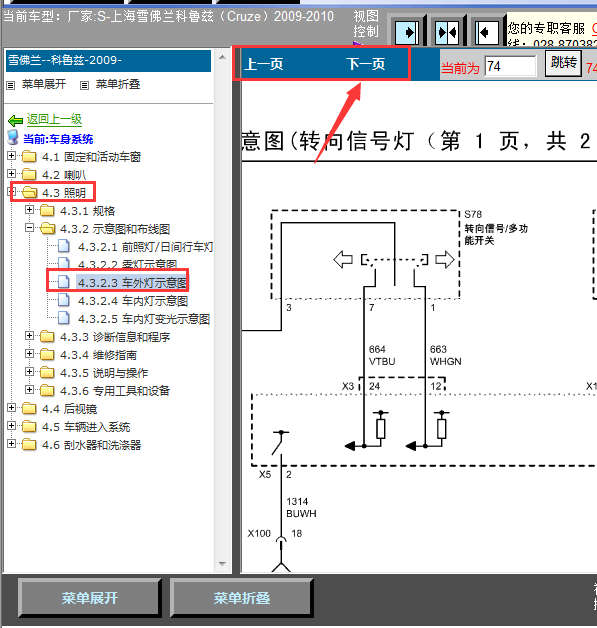This screenshot has height=628, width=597.
Task: Click the page icon of 4.3.2.5 车内灯变光示意图
Action: pos(64,318)
